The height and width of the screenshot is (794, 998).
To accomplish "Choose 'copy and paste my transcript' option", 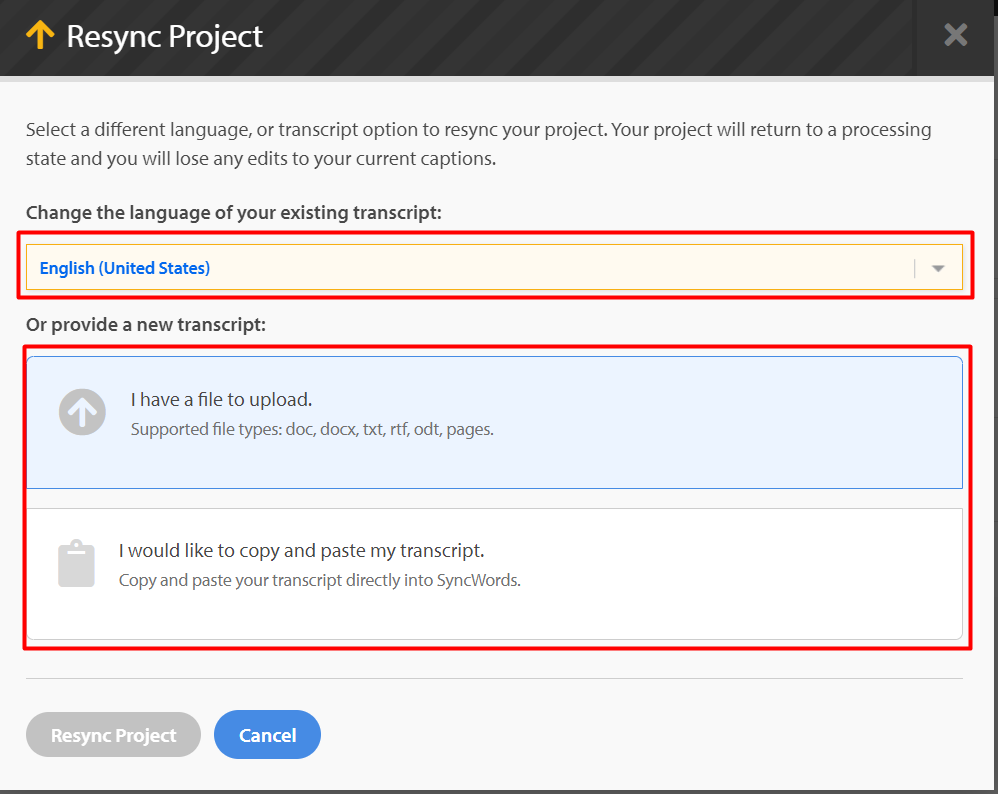I will click(494, 573).
